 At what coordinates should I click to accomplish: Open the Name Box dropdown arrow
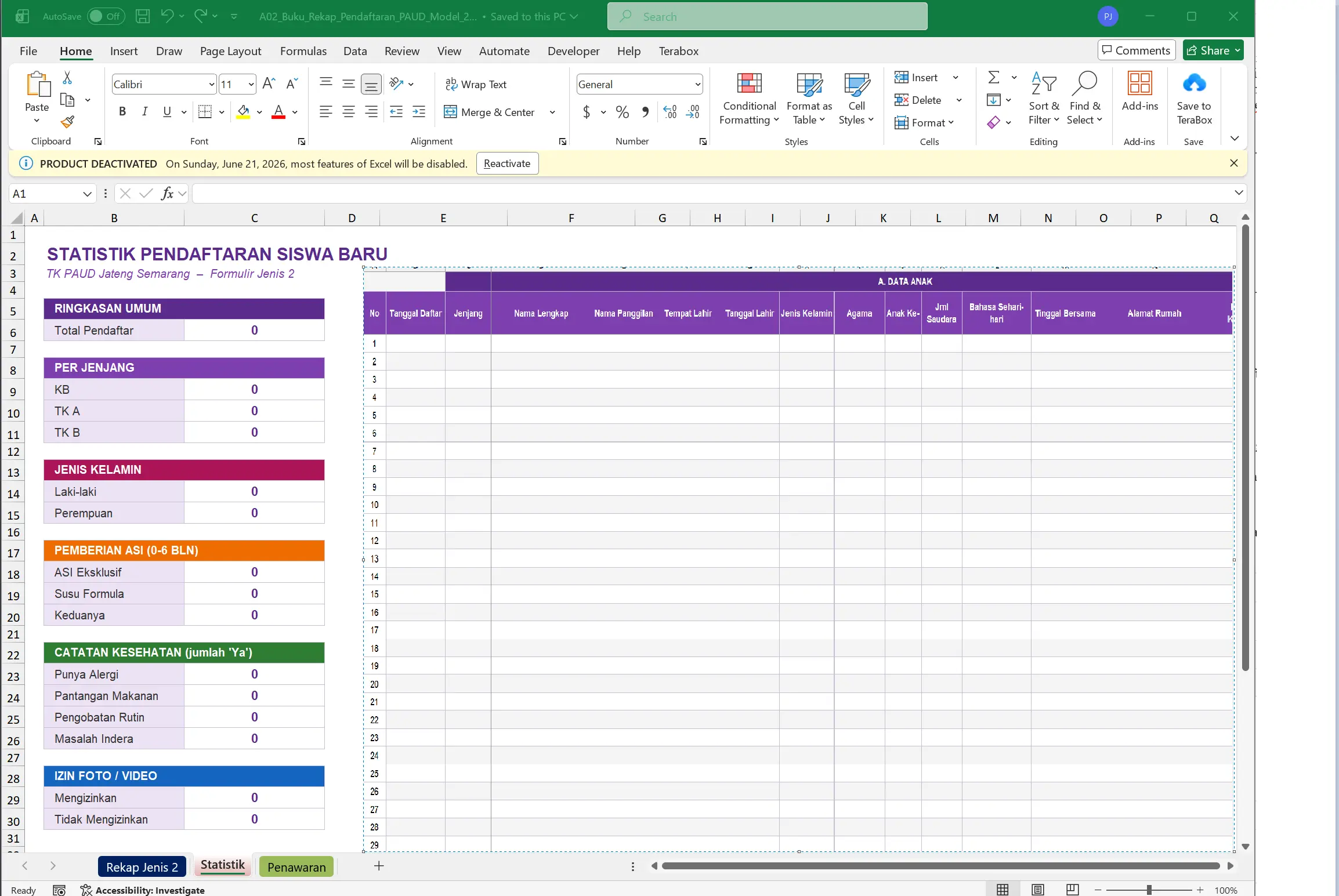point(87,194)
